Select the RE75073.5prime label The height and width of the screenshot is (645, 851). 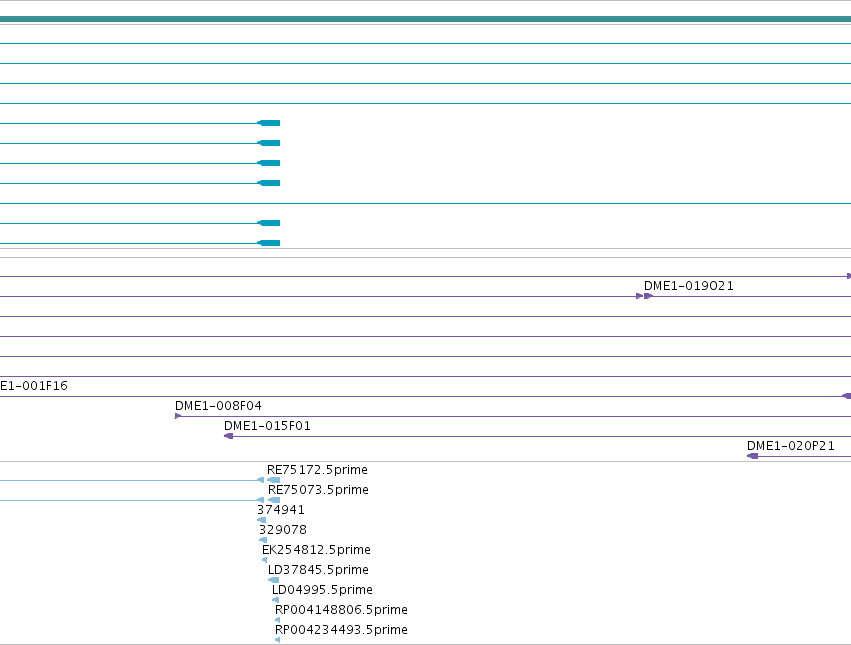pos(318,490)
